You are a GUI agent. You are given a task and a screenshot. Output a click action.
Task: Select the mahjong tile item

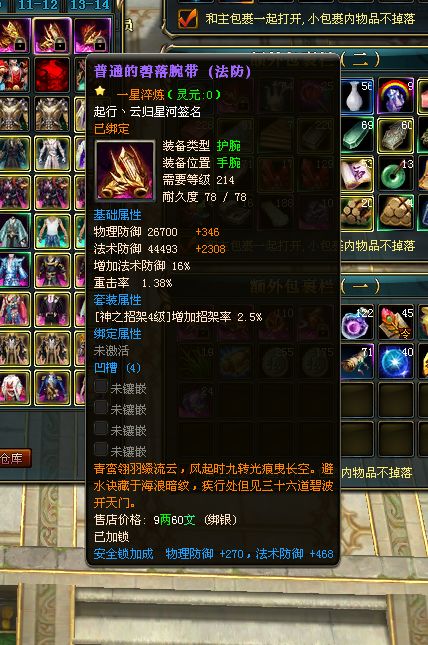[x=357, y=174]
